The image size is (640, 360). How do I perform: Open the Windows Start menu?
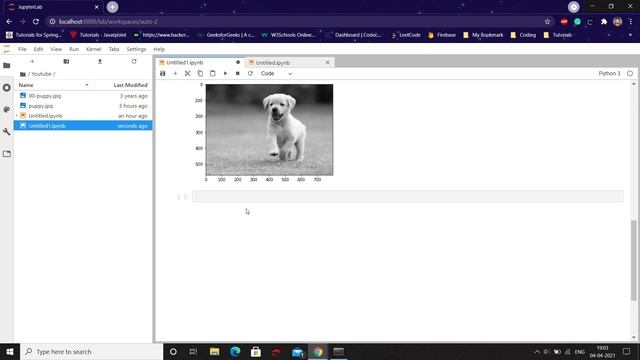pyautogui.click(x=10, y=351)
